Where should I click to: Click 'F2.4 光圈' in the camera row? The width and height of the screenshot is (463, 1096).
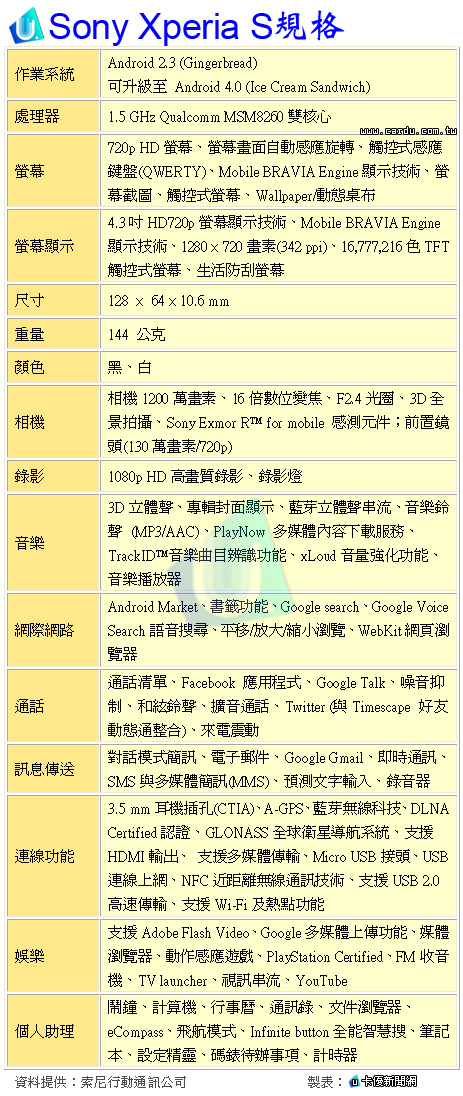pos(364,399)
